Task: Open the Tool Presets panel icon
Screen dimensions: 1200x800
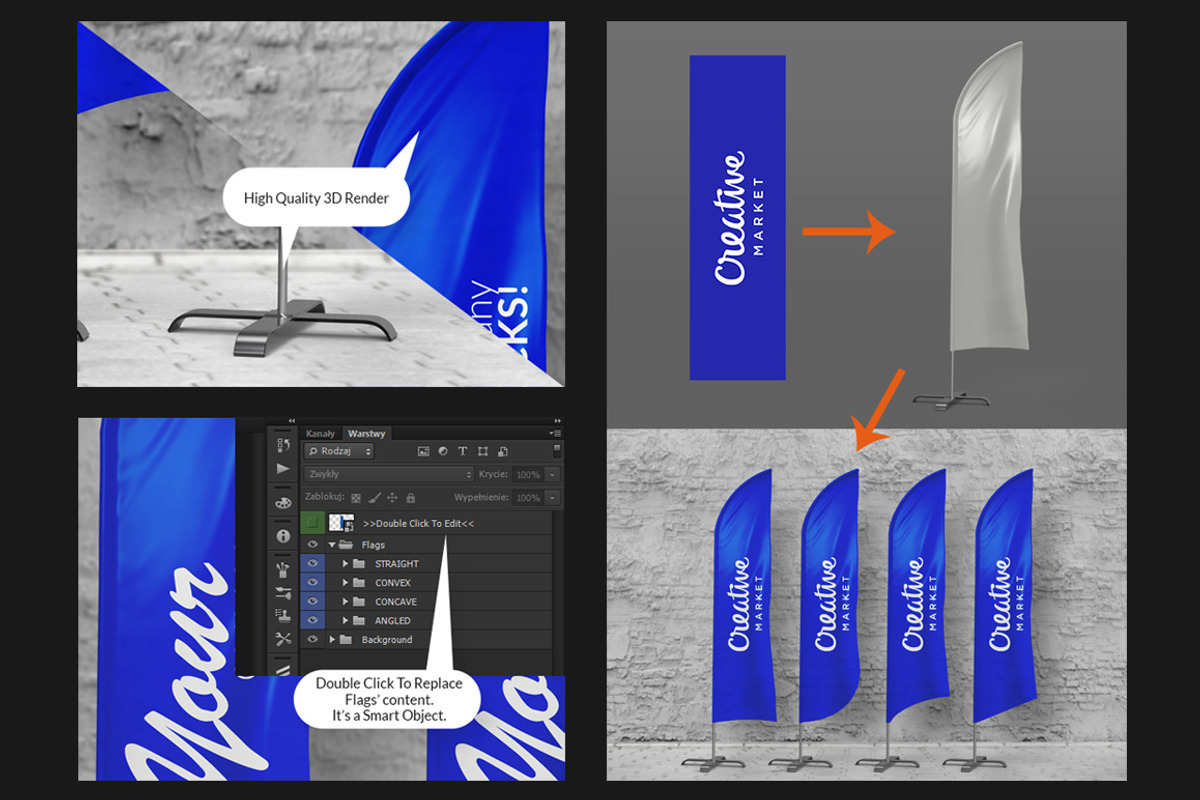Action: point(283,639)
